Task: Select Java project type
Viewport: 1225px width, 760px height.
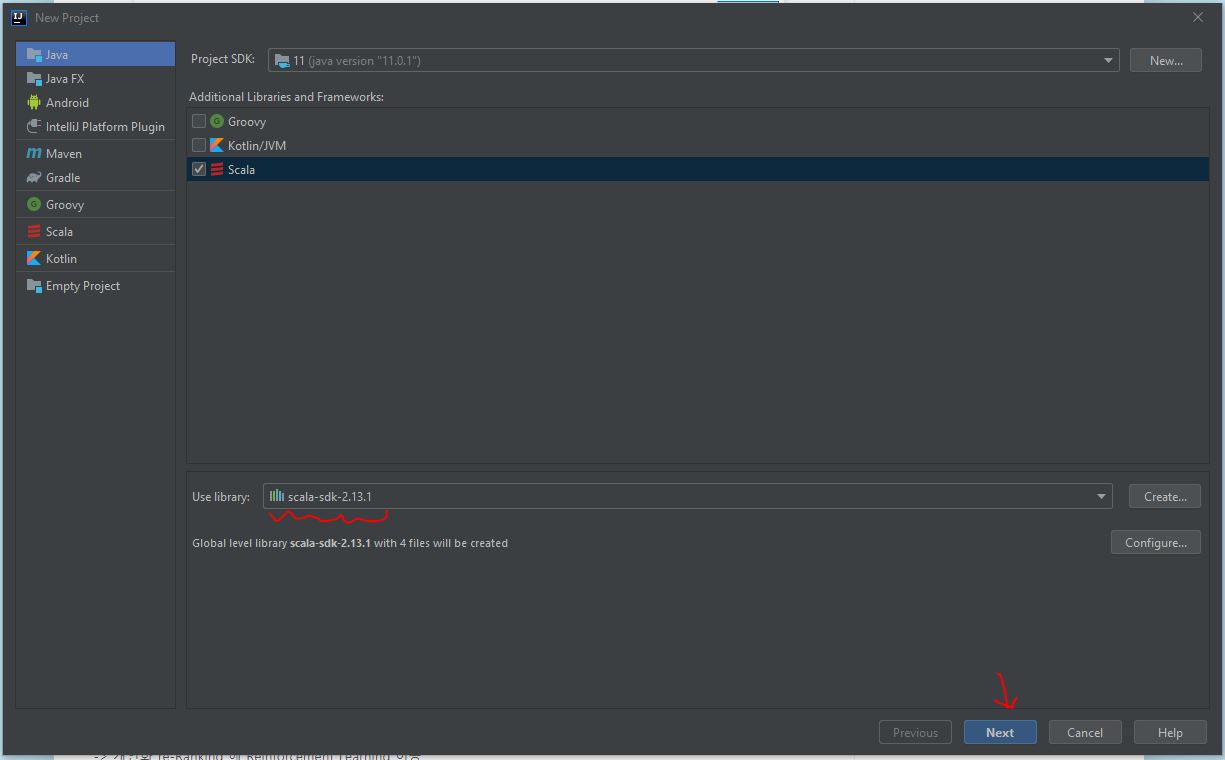Action: (x=95, y=55)
